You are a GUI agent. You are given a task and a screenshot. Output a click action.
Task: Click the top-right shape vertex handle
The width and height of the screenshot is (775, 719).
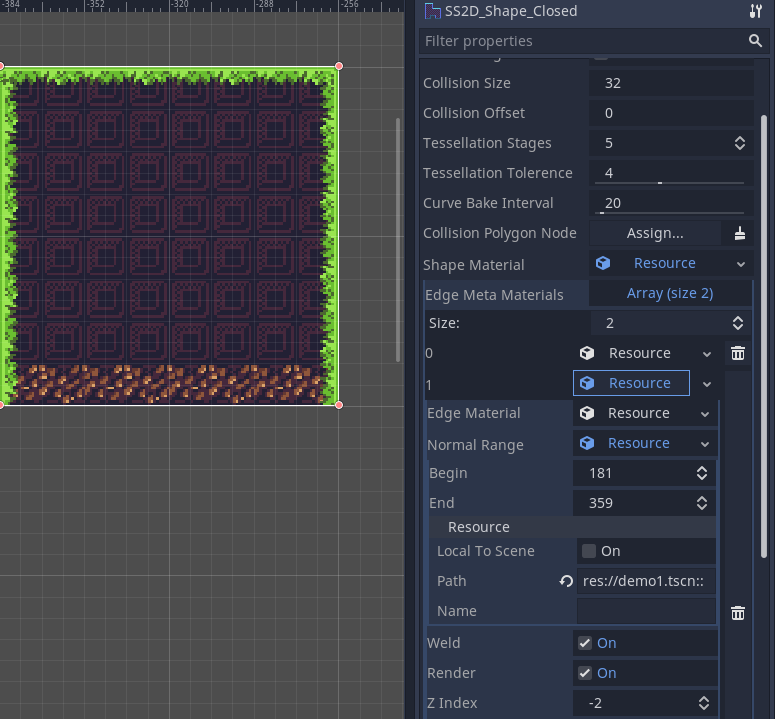(x=339, y=66)
